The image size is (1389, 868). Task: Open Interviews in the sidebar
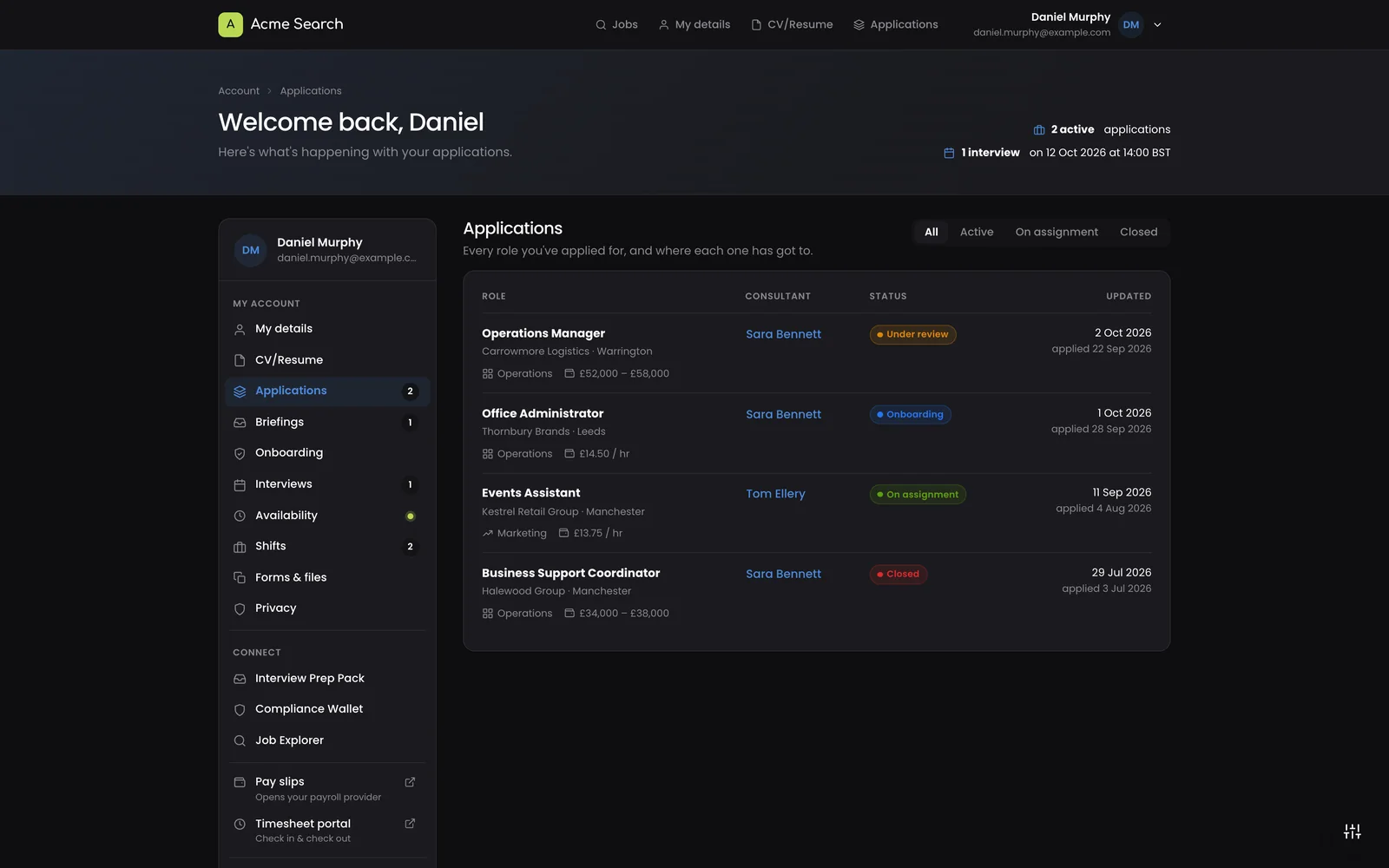[327, 484]
